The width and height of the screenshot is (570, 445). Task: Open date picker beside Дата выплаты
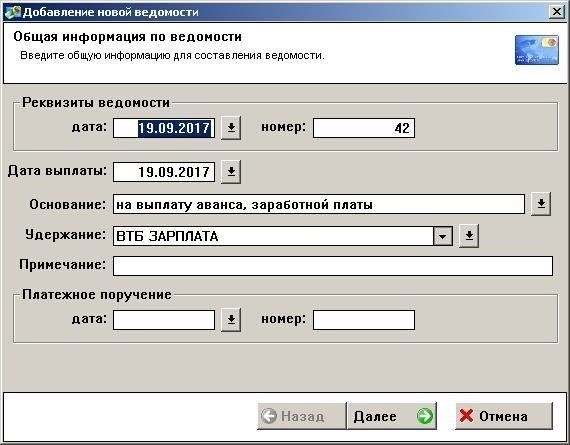[231, 172]
